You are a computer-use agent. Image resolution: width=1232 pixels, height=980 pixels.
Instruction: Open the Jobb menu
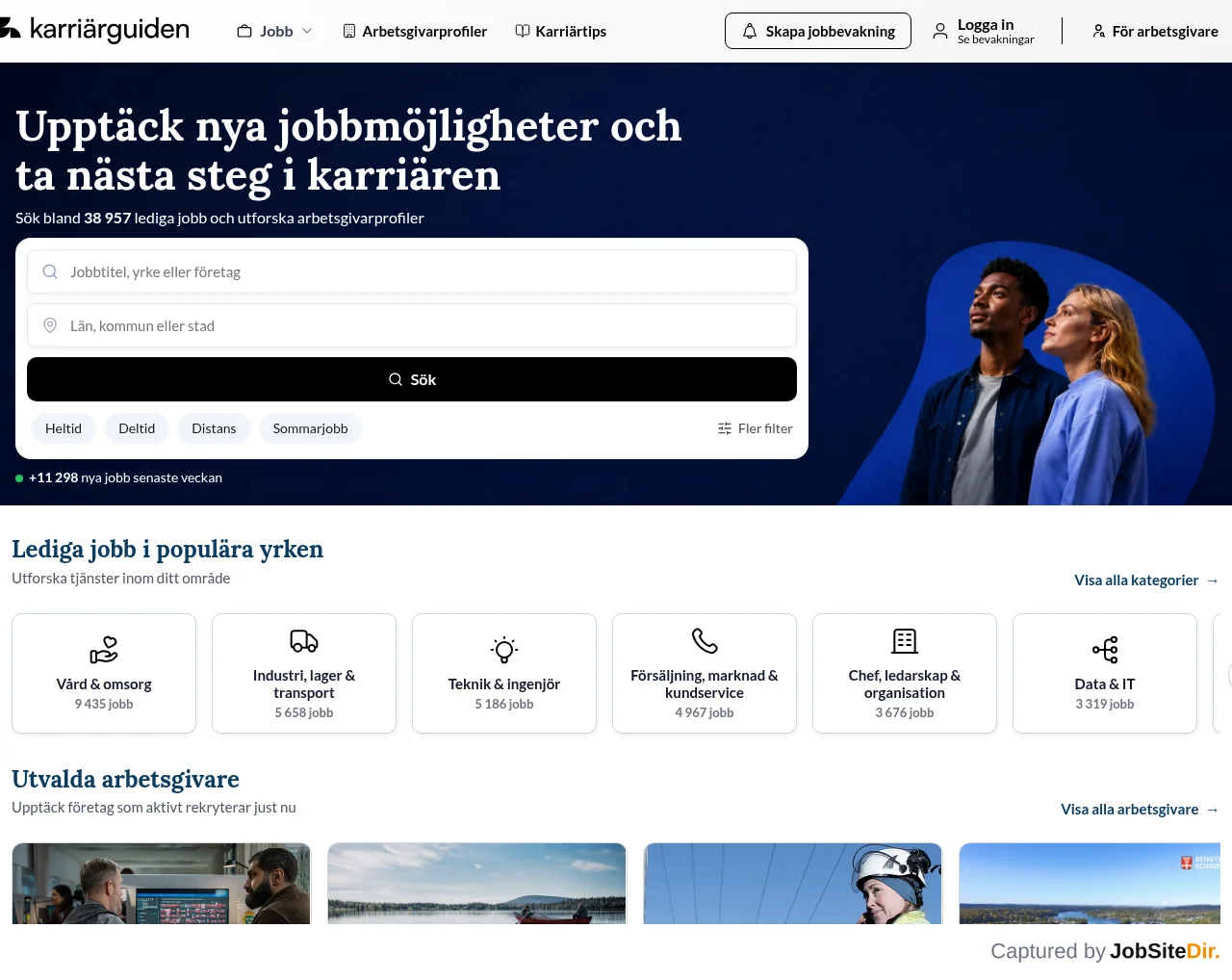click(275, 31)
